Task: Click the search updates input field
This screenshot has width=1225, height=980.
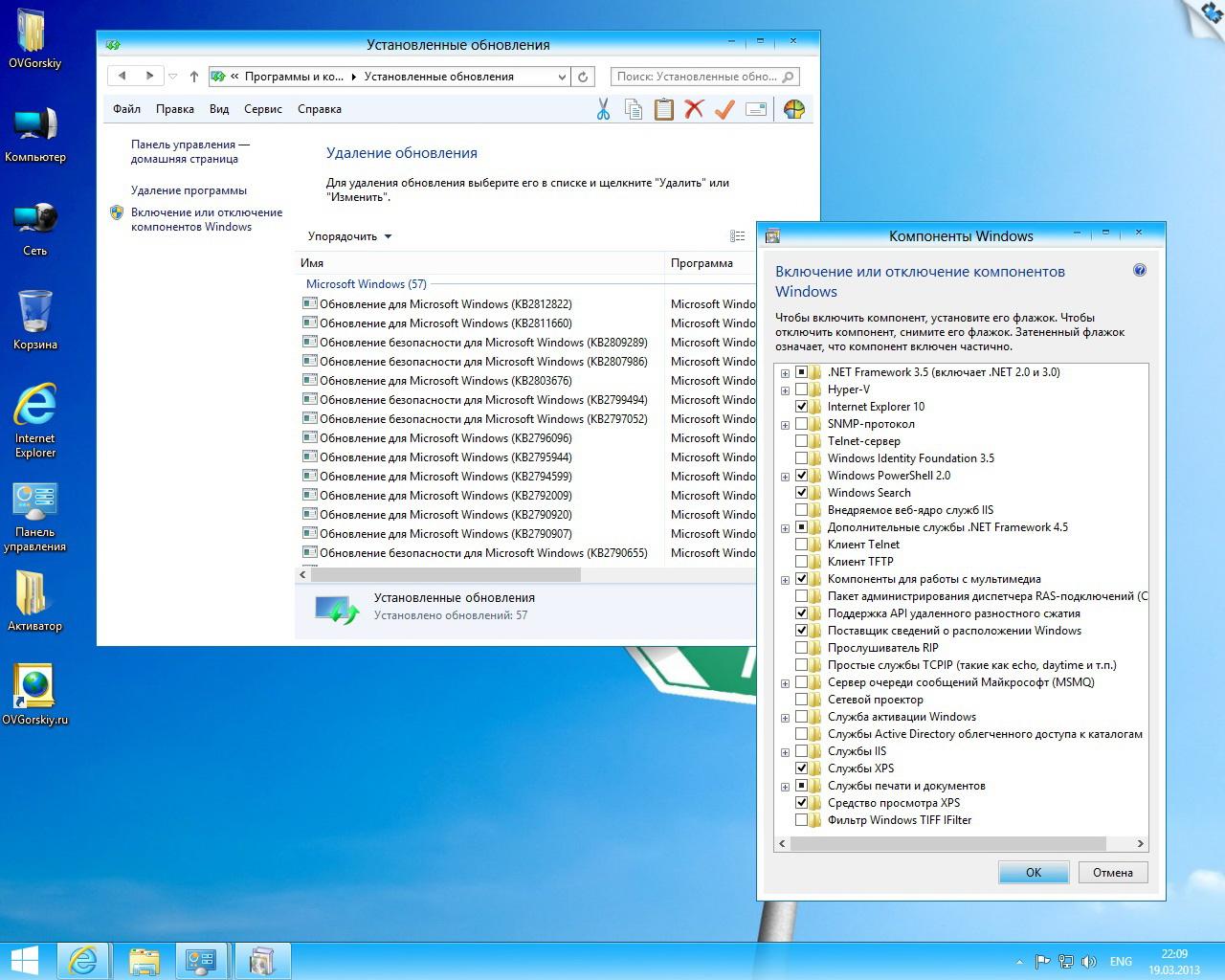Action: click(697, 77)
